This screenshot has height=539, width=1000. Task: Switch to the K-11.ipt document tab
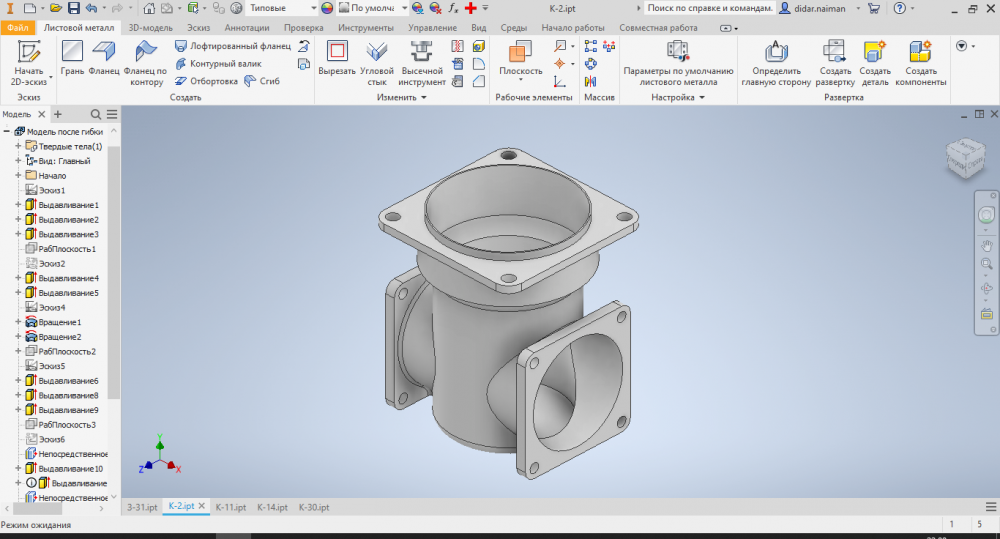[x=230, y=508]
